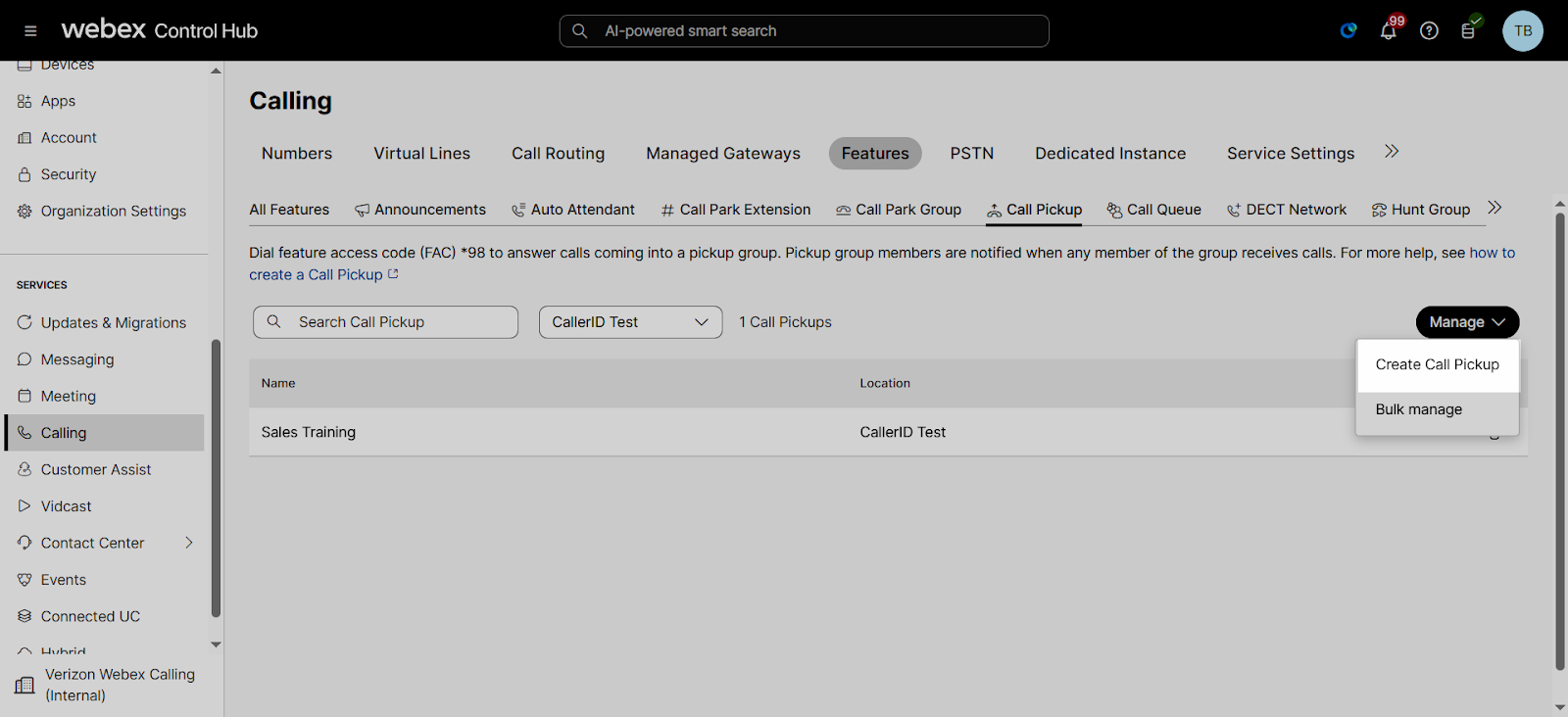Select the Call Pickup sub-tab

click(1034, 210)
